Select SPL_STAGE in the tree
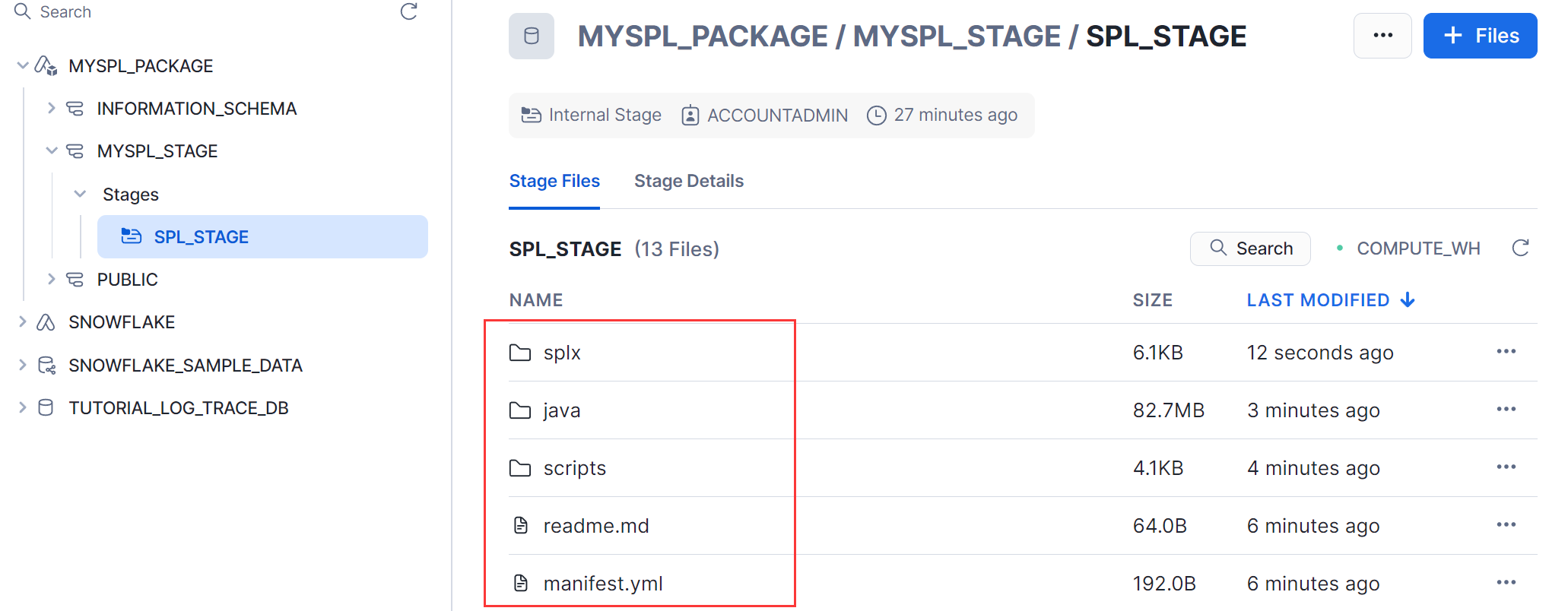 (201, 237)
